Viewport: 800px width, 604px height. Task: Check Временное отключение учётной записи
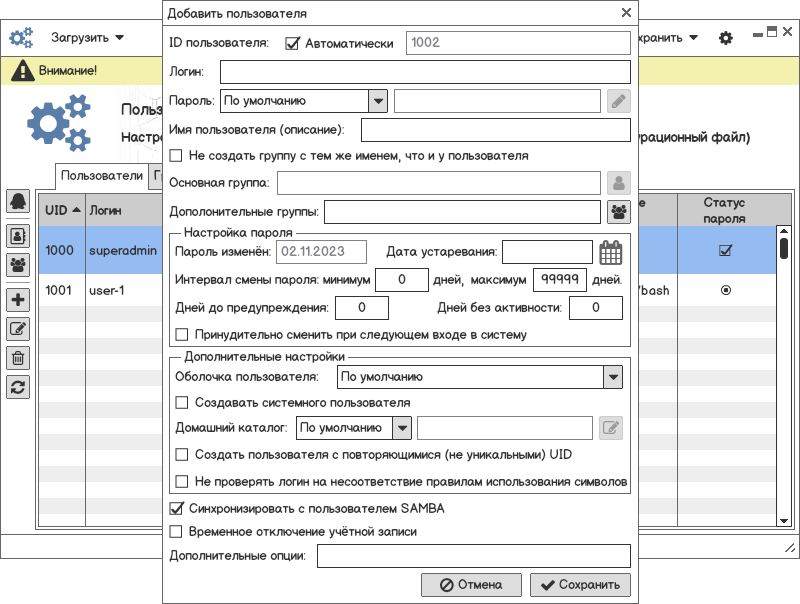[x=176, y=532]
